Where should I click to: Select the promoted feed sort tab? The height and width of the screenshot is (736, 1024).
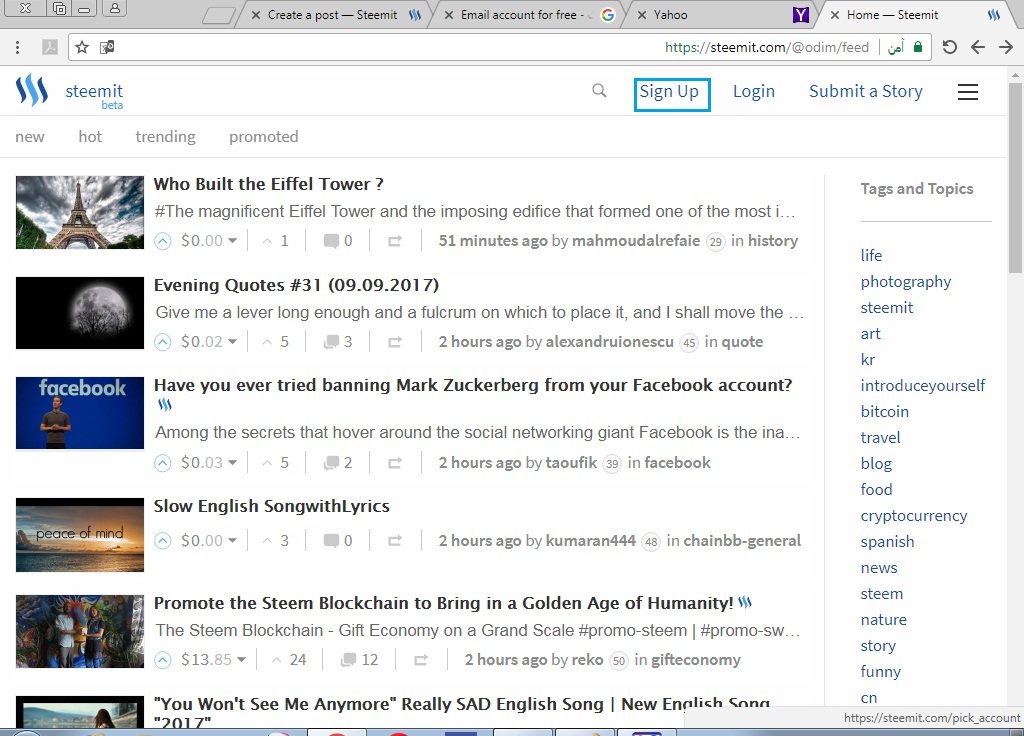(x=263, y=137)
